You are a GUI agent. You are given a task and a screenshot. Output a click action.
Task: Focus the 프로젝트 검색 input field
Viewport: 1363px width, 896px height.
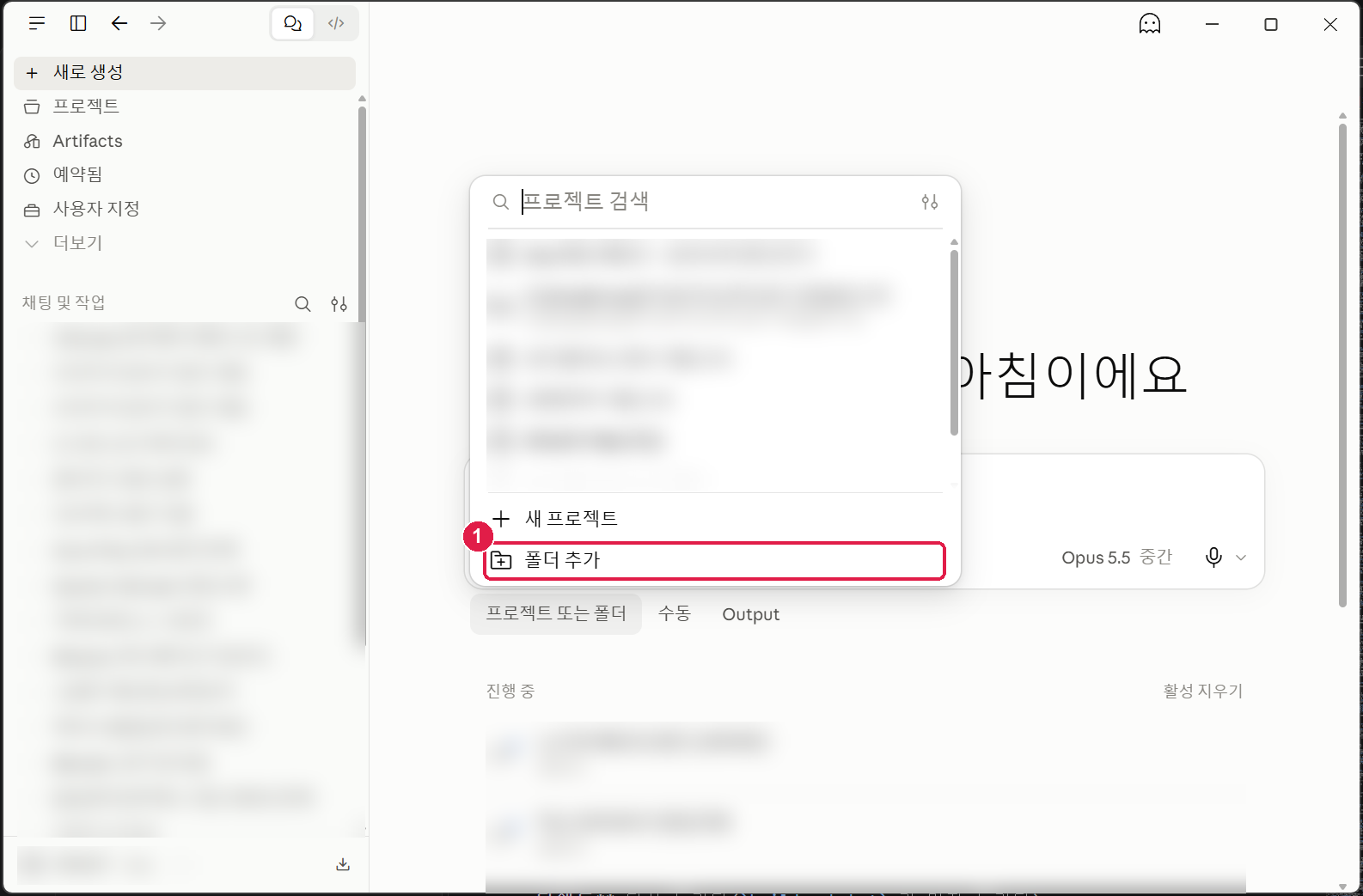(715, 202)
